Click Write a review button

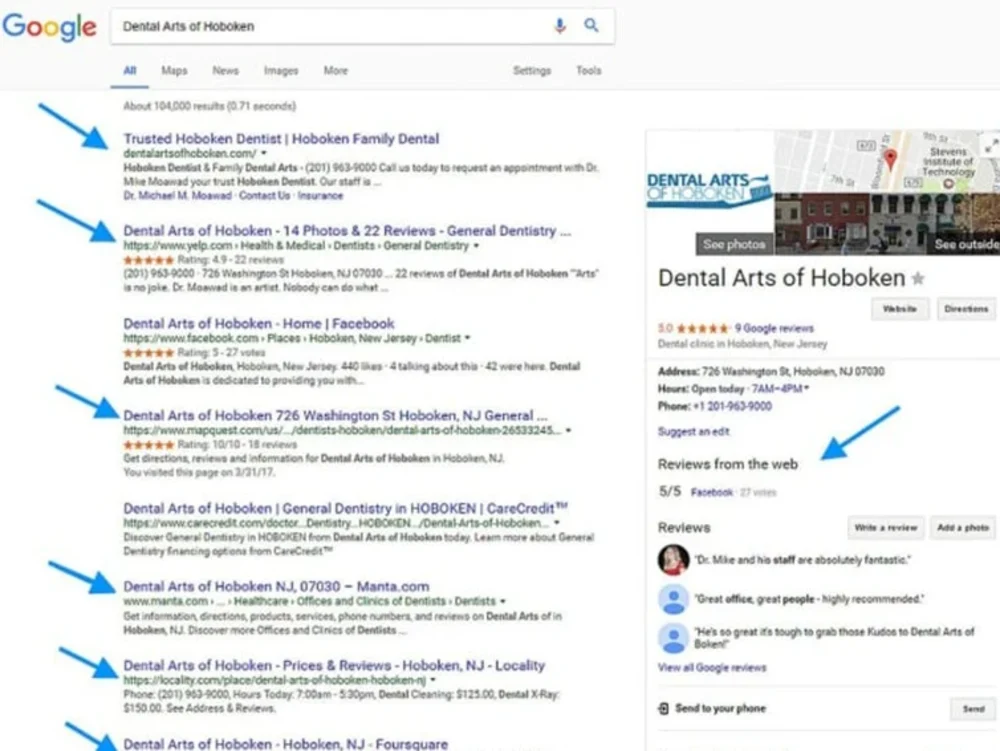click(x=886, y=528)
